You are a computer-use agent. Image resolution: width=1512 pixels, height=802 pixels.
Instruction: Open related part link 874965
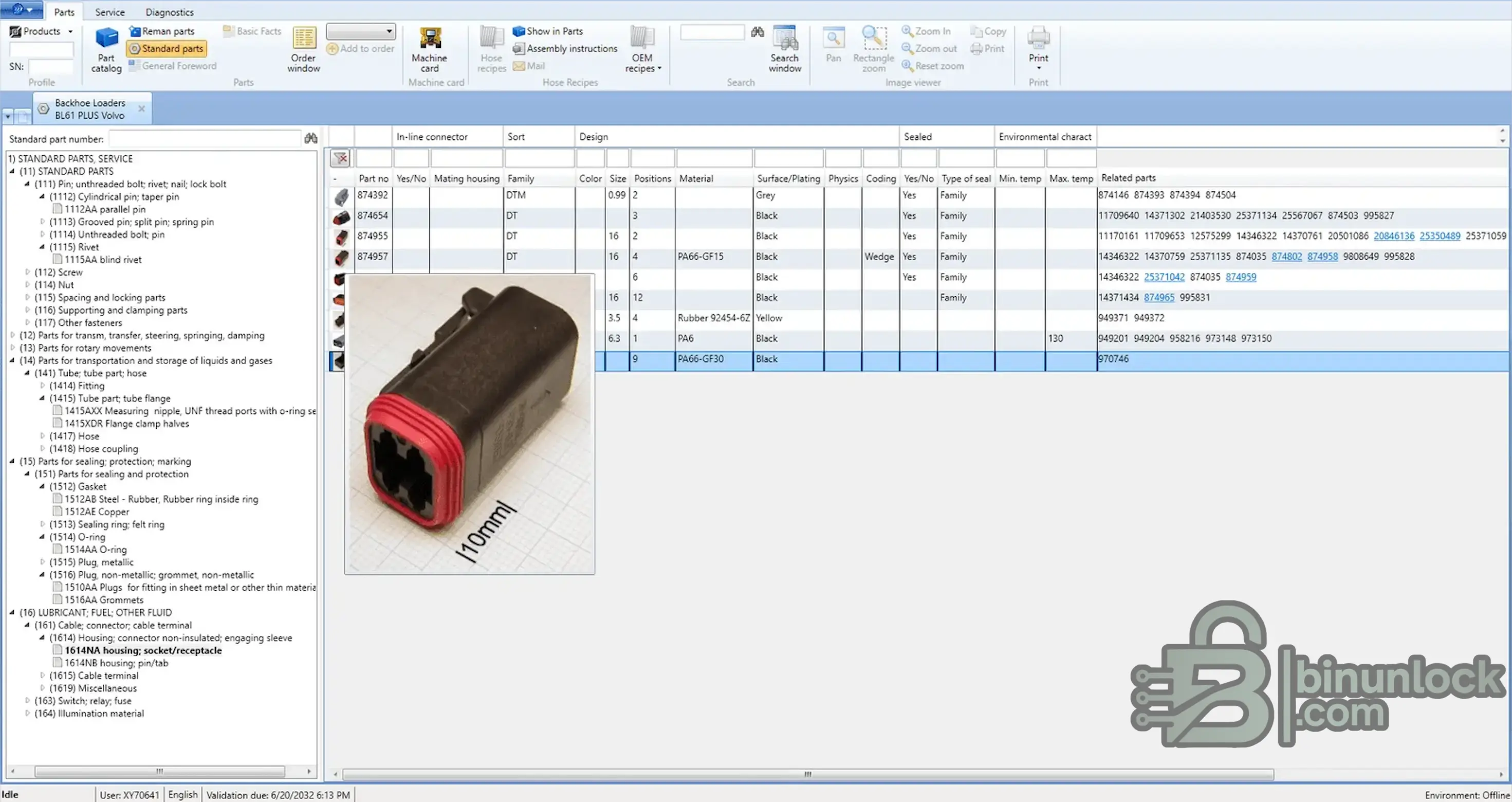pos(1159,298)
